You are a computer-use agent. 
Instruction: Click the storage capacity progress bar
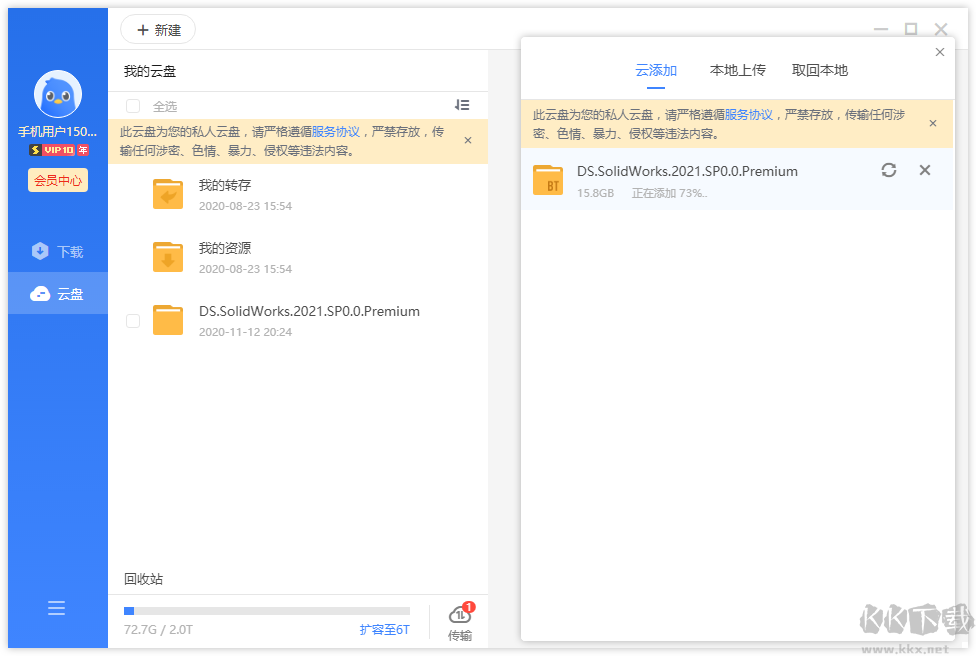(x=268, y=610)
